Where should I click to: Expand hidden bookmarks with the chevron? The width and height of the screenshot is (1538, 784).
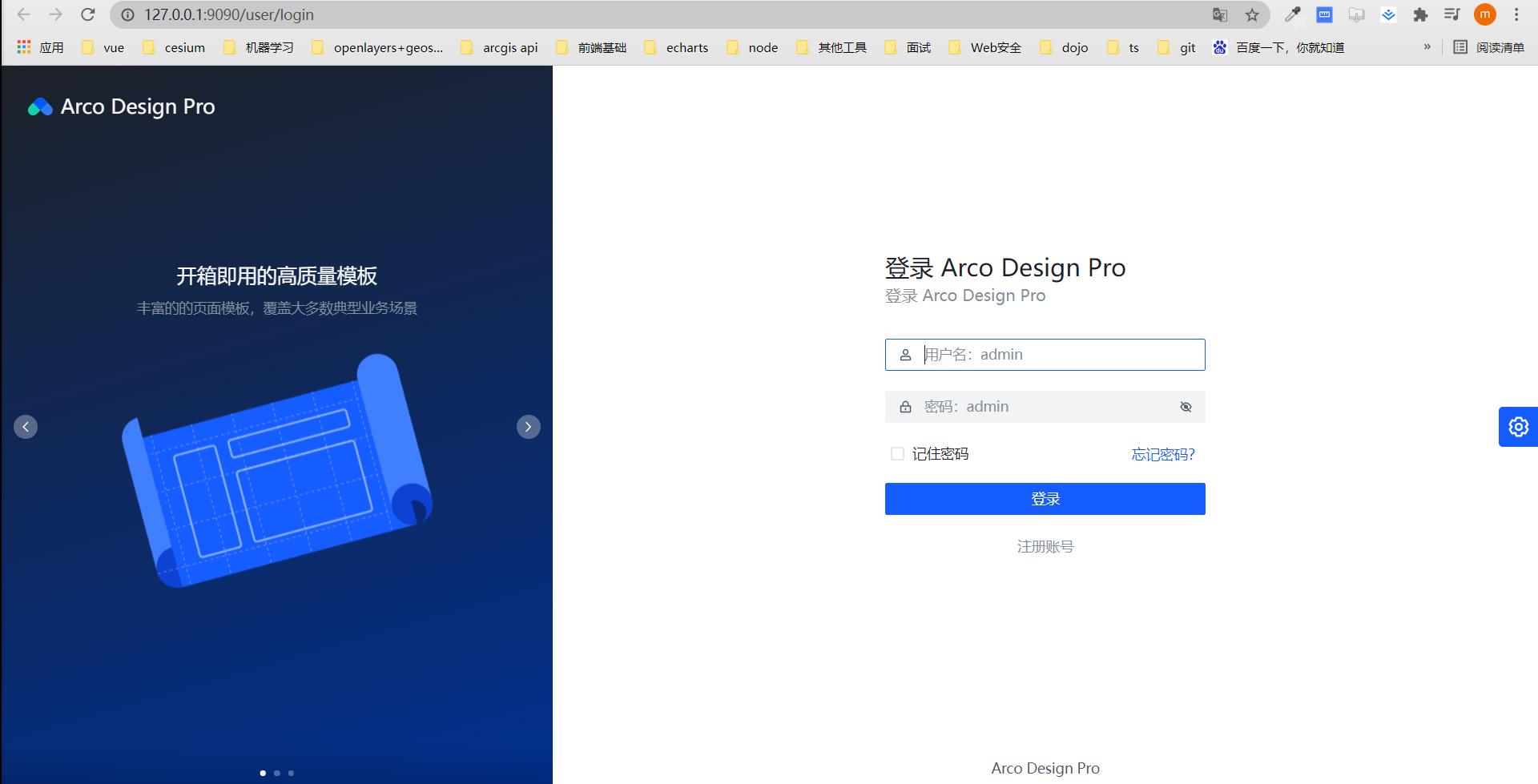click(1427, 47)
